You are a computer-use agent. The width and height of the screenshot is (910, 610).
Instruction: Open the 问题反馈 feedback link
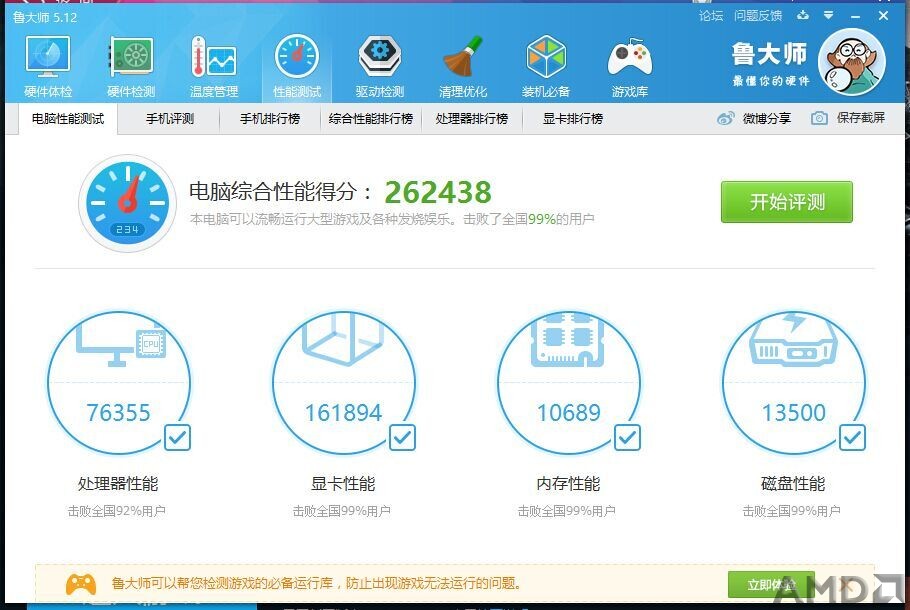tap(758, 16)
